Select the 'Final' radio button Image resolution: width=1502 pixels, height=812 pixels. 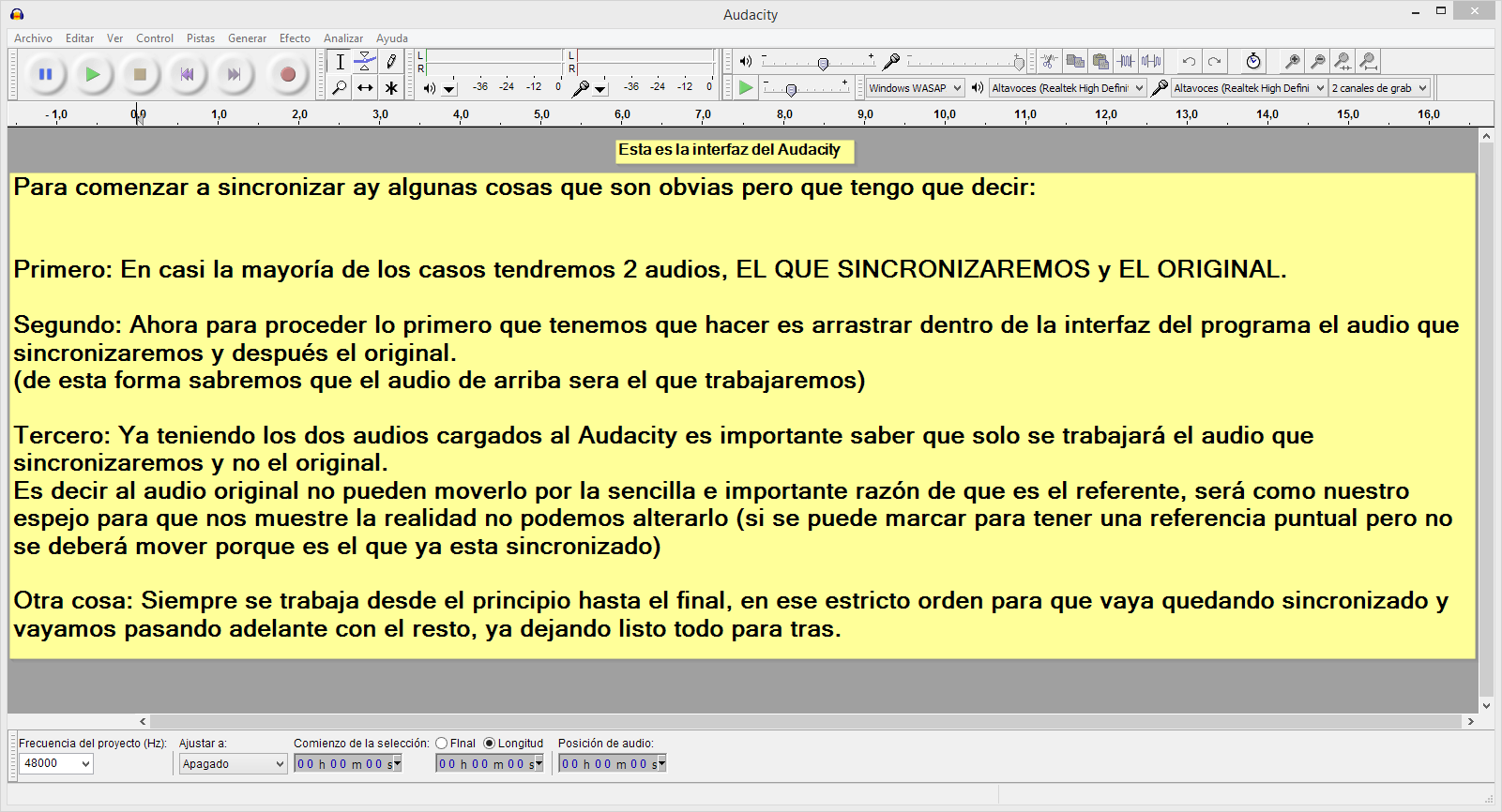click(x=441, y=744)
